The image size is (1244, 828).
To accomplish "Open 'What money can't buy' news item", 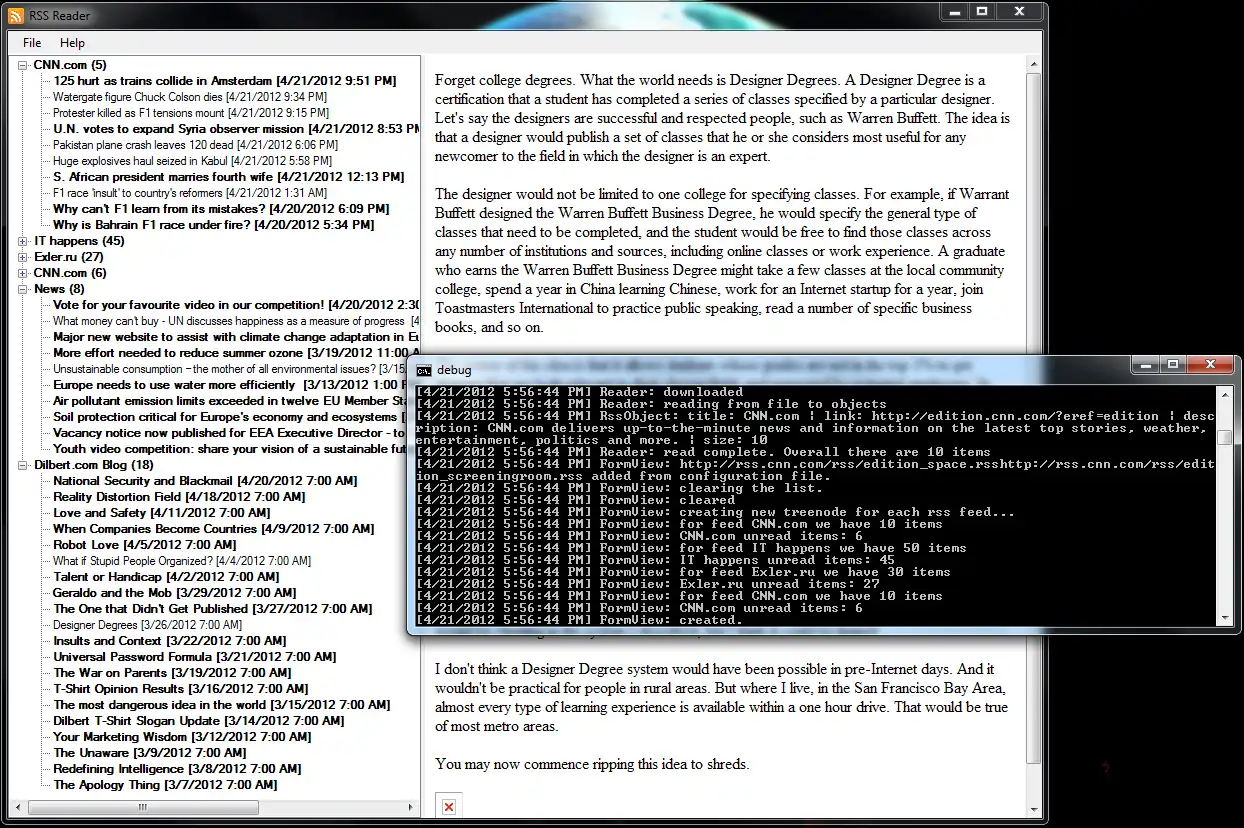I will click(236, 321).
